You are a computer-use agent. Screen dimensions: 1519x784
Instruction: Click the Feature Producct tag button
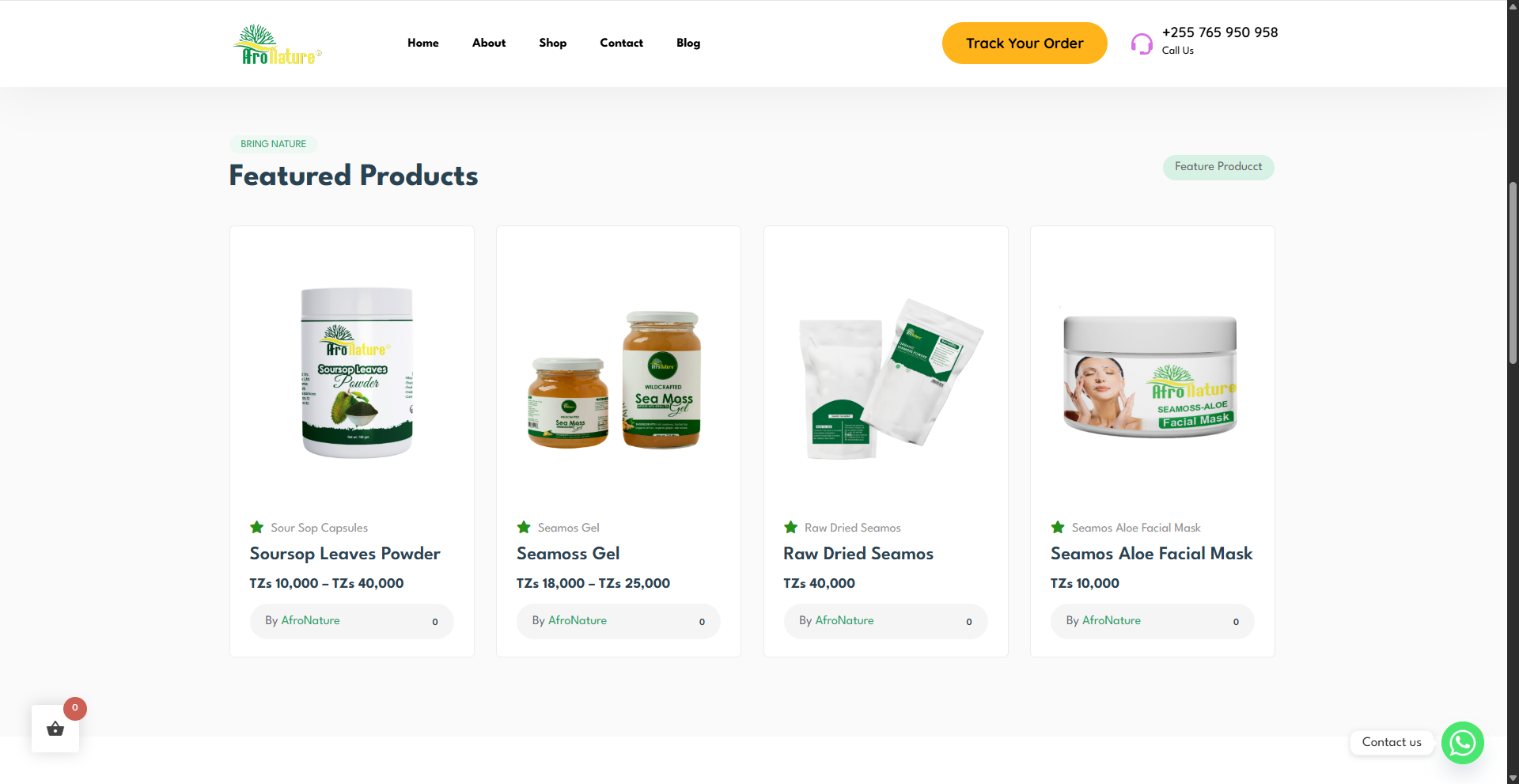(1218, 167)
